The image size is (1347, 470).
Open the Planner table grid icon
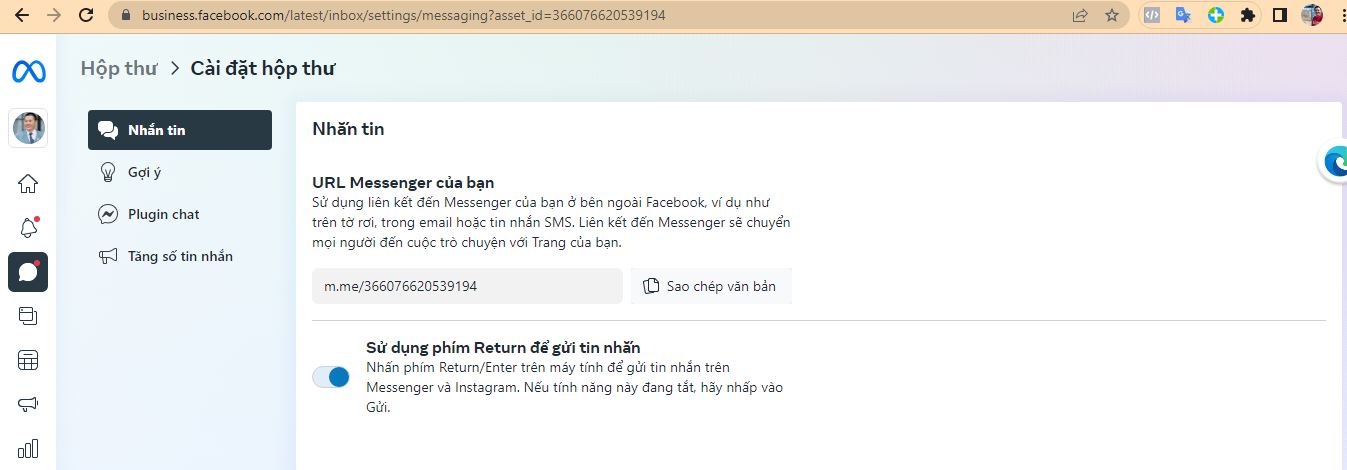[28, 360]
